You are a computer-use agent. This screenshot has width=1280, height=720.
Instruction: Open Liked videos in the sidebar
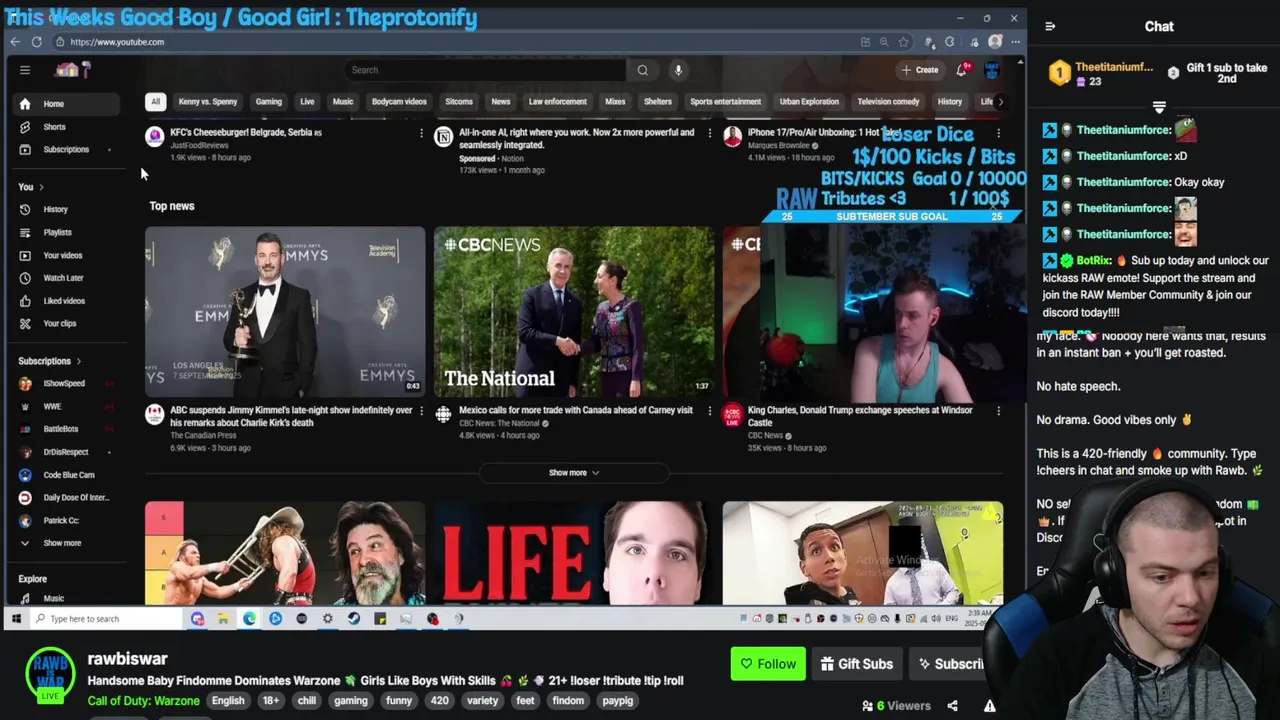64,300
